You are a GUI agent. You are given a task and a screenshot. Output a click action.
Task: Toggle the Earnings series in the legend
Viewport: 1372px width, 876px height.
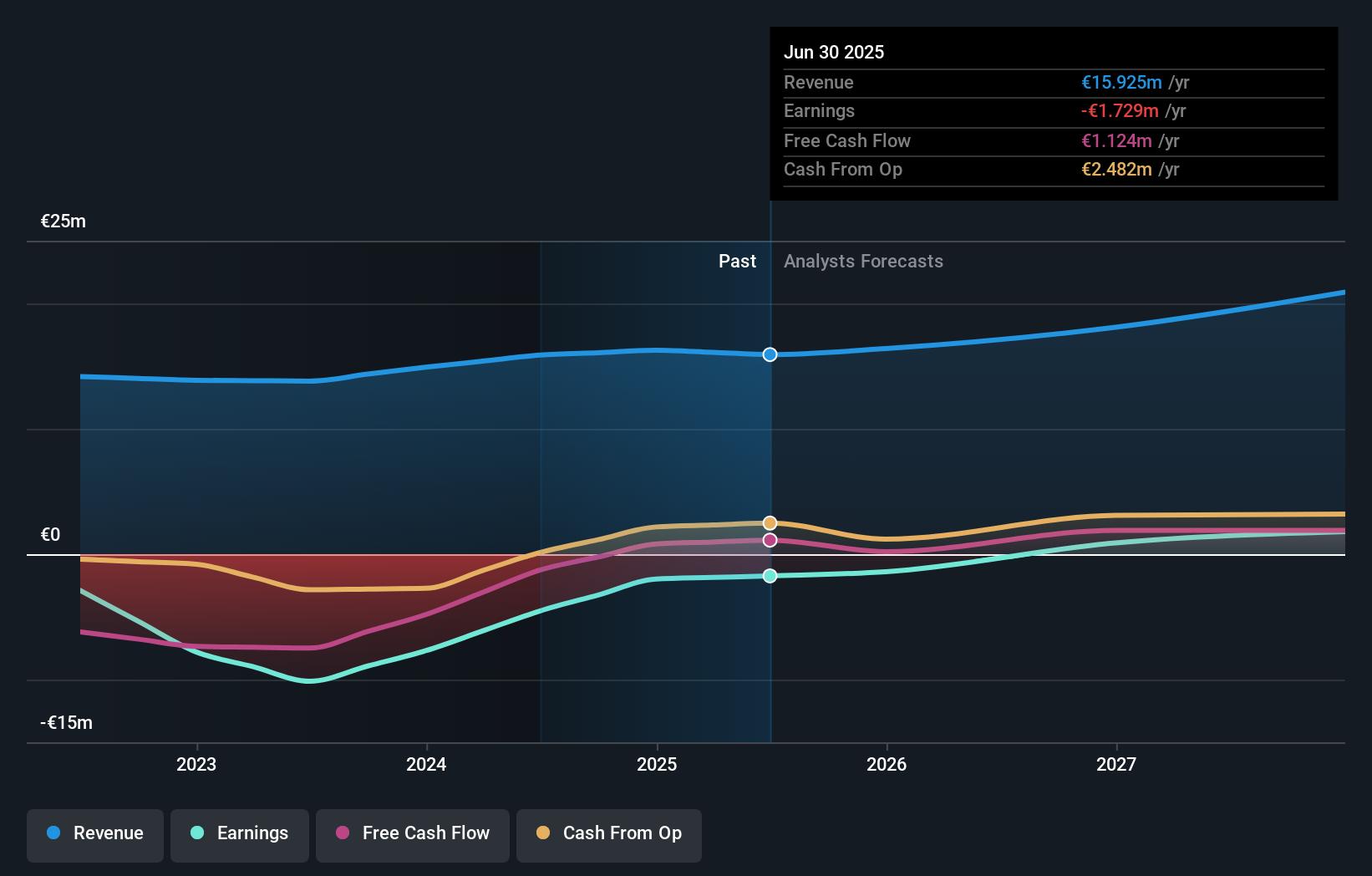(x=240, y=835)
